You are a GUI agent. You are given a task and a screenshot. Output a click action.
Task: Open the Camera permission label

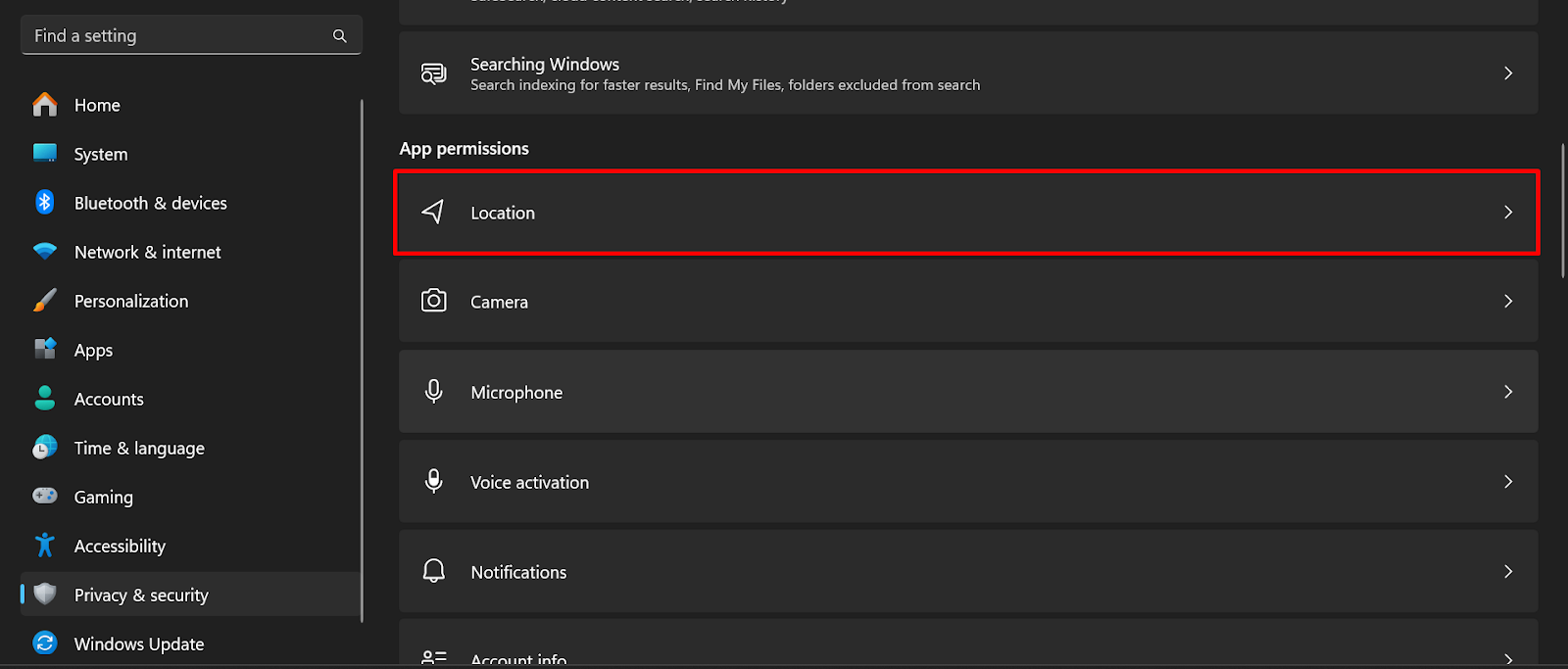click(499, 302)
